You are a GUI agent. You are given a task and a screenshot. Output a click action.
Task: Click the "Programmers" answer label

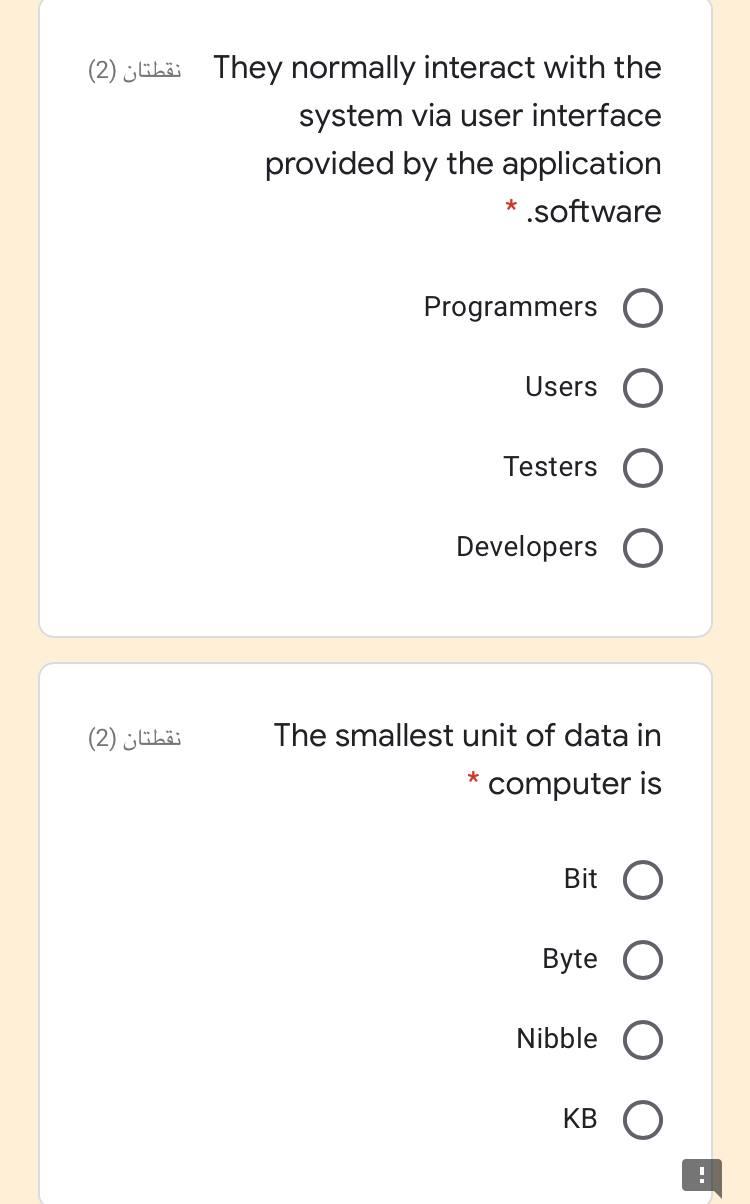[510, 307]
